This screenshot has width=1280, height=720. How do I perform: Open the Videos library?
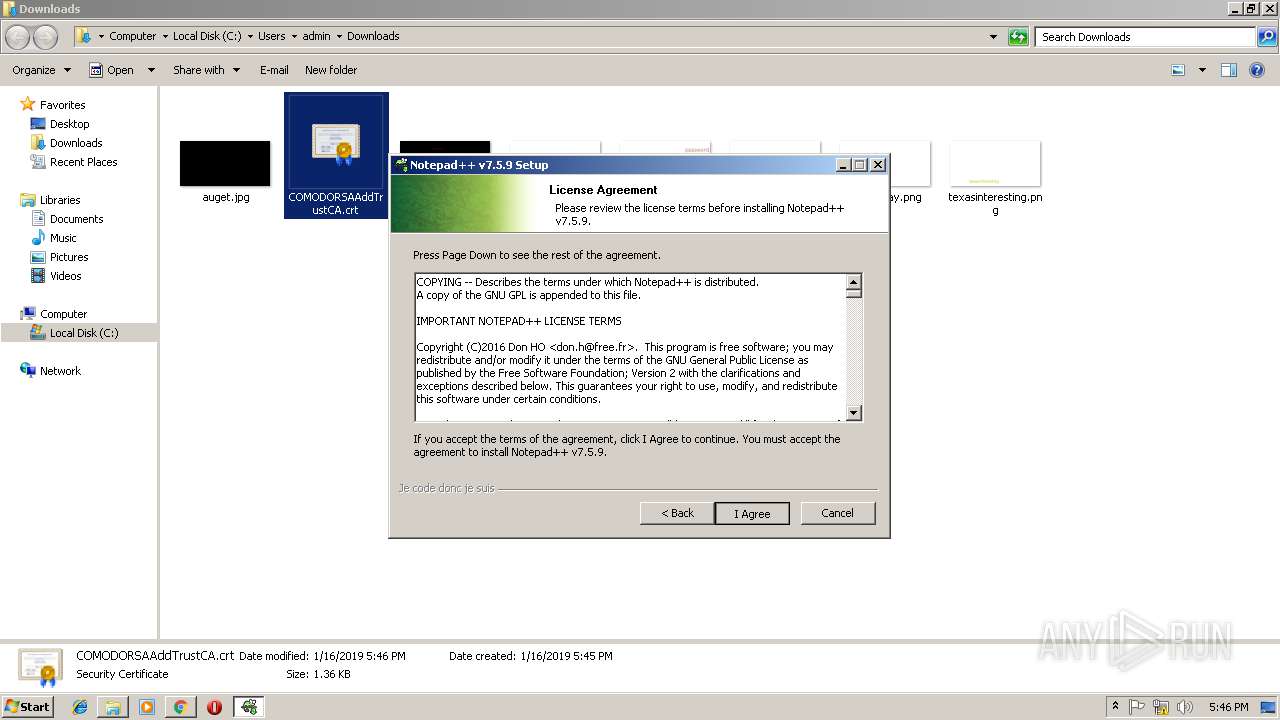click(x=65, y=276)
